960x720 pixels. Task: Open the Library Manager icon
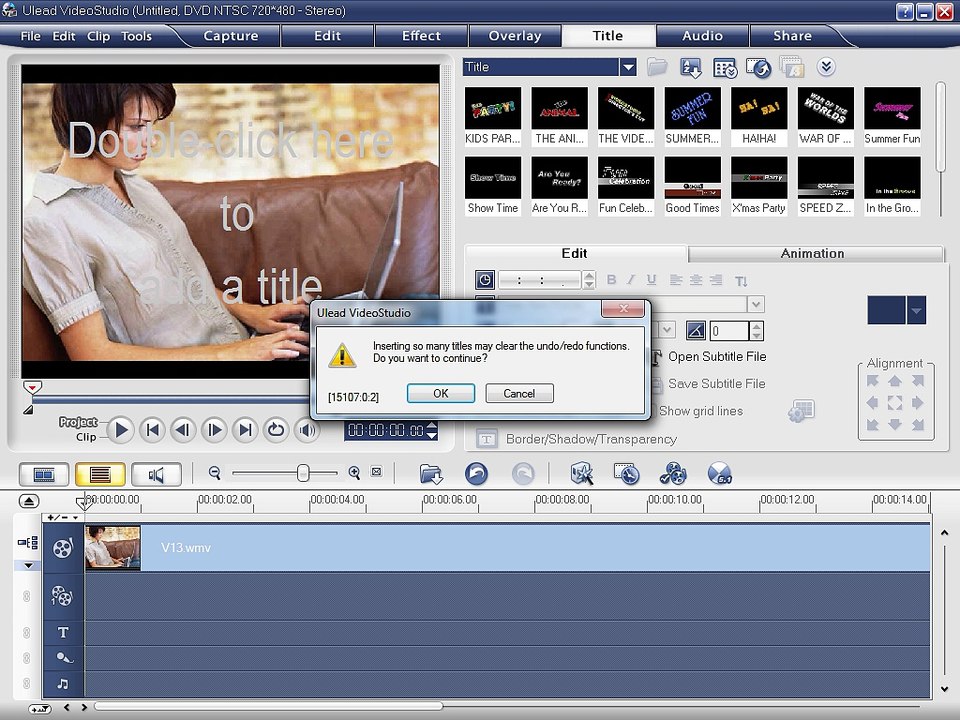pos(725,67)
